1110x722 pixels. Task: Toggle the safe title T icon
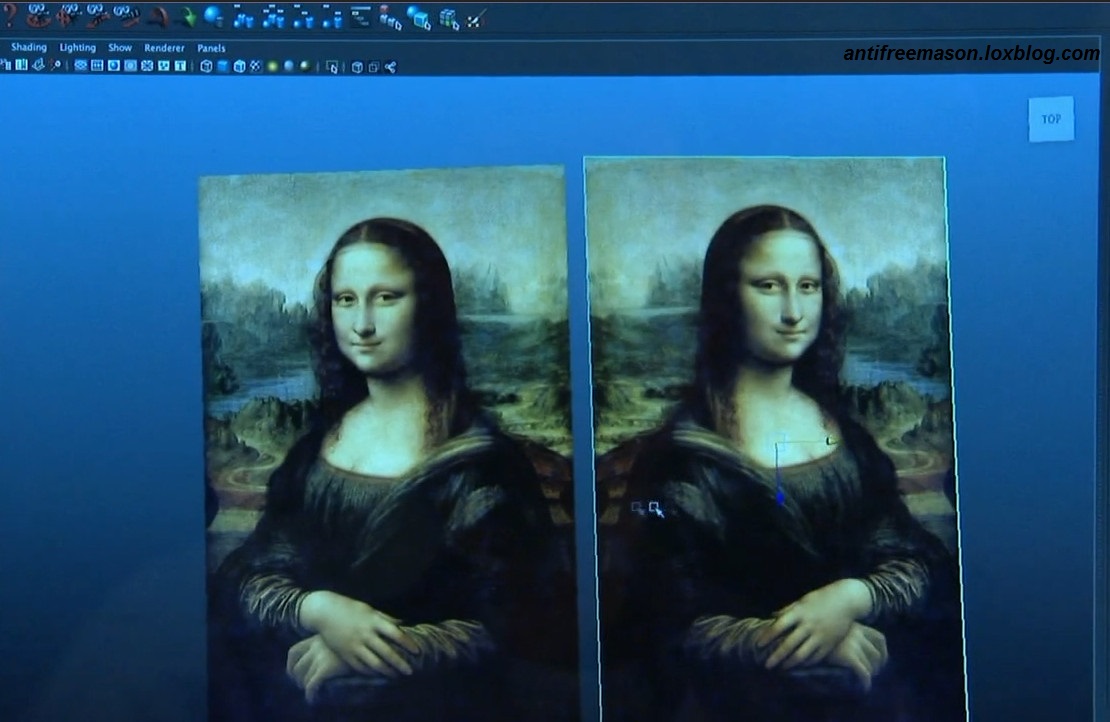pos(180,66)
